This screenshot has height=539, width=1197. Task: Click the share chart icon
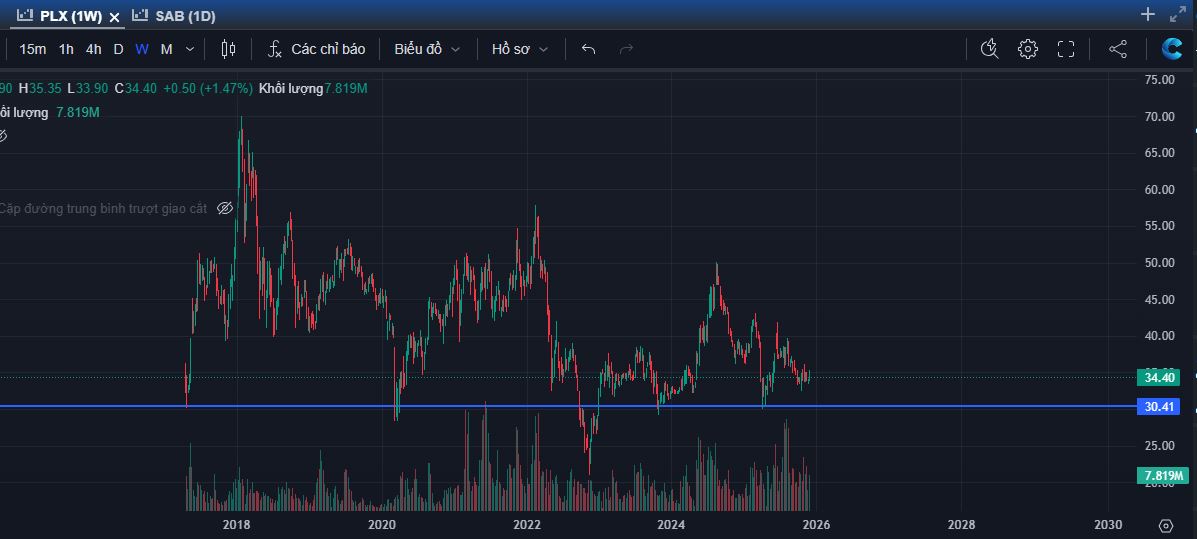tap(1118, 49)
